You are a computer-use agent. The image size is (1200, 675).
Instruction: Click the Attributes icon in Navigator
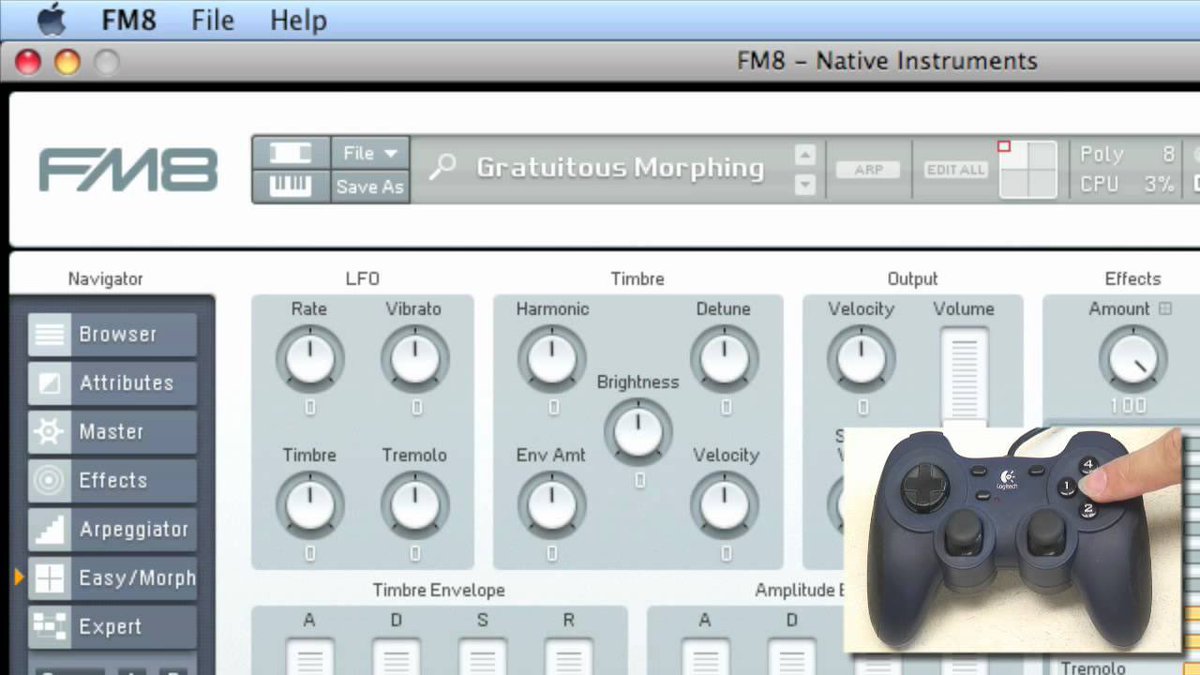49,383
